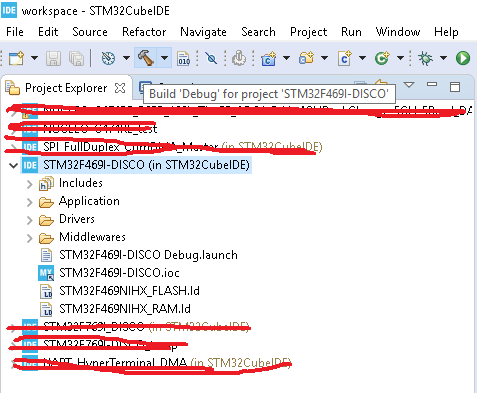Open the dropdown next to the hammer
The width and height of the screenshot is (477, 393).
click(164, 58)
